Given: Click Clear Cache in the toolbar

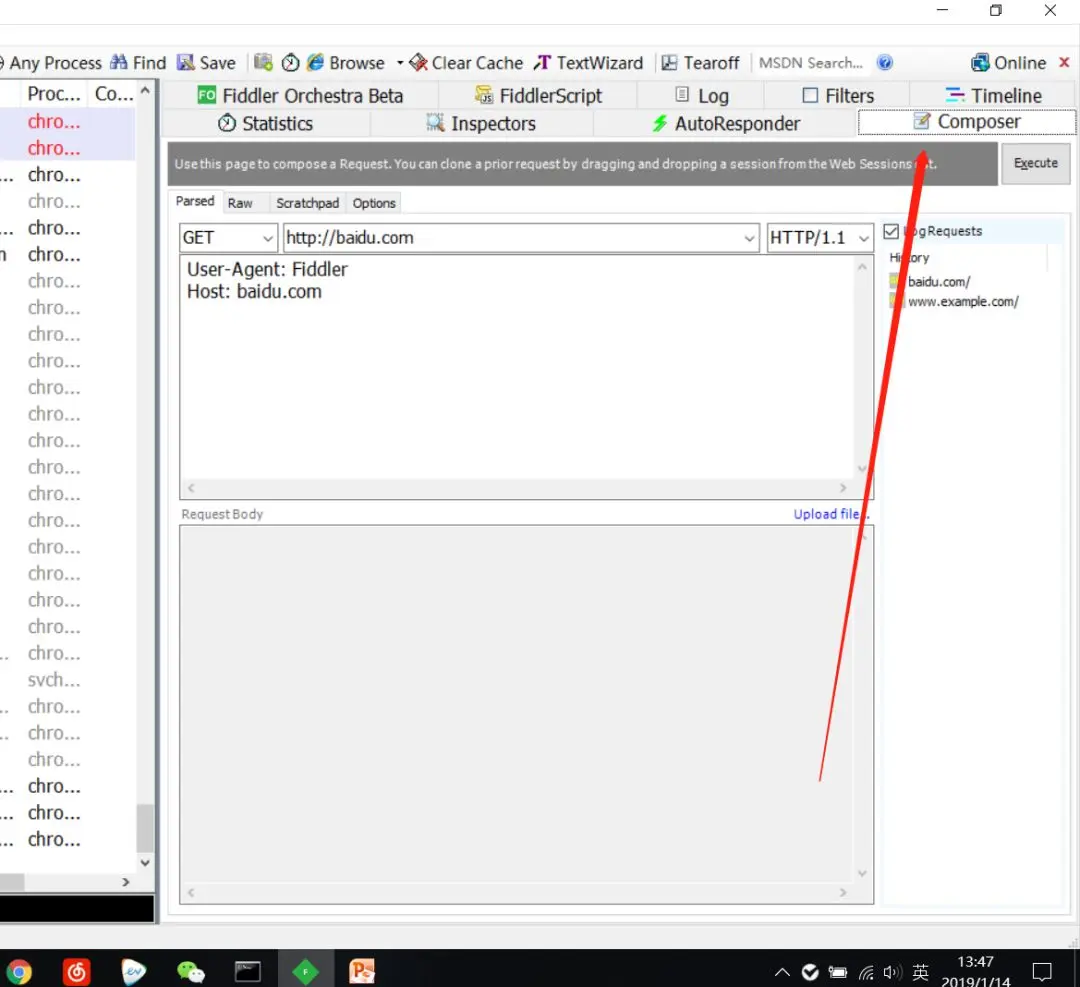Looking at the screenshot, I should pos(466,63).
